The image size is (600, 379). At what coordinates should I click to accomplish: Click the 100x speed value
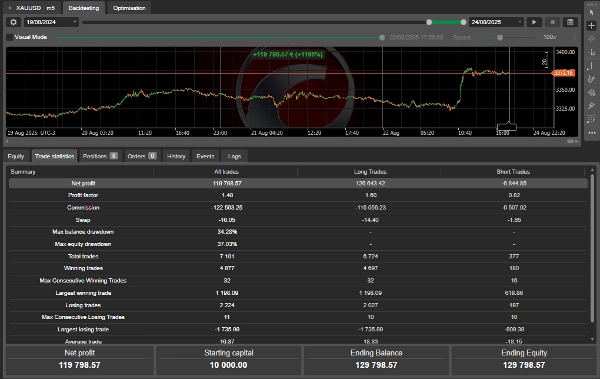coord(549,37)
